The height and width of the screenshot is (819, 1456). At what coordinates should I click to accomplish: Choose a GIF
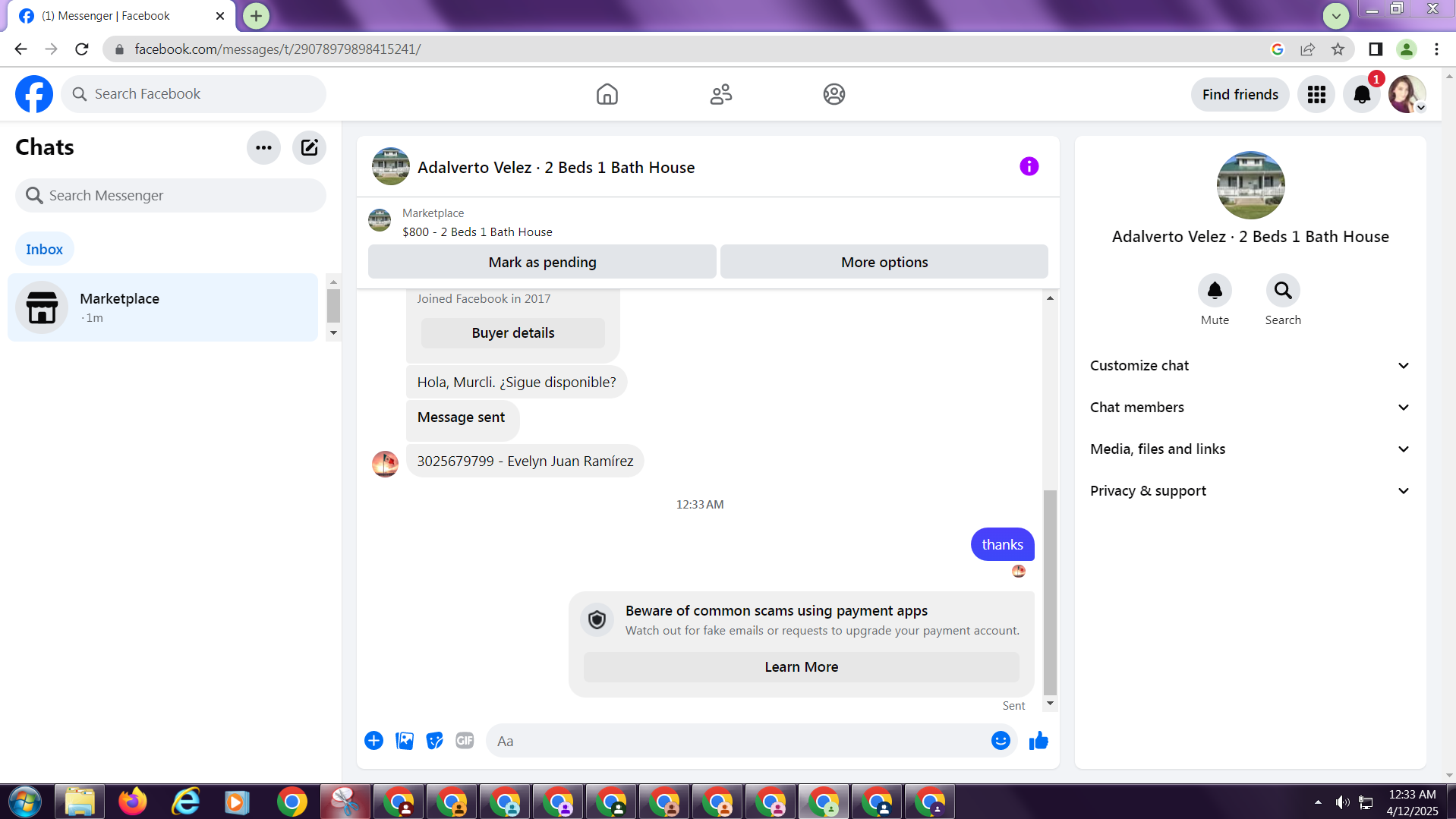(465, 741)
